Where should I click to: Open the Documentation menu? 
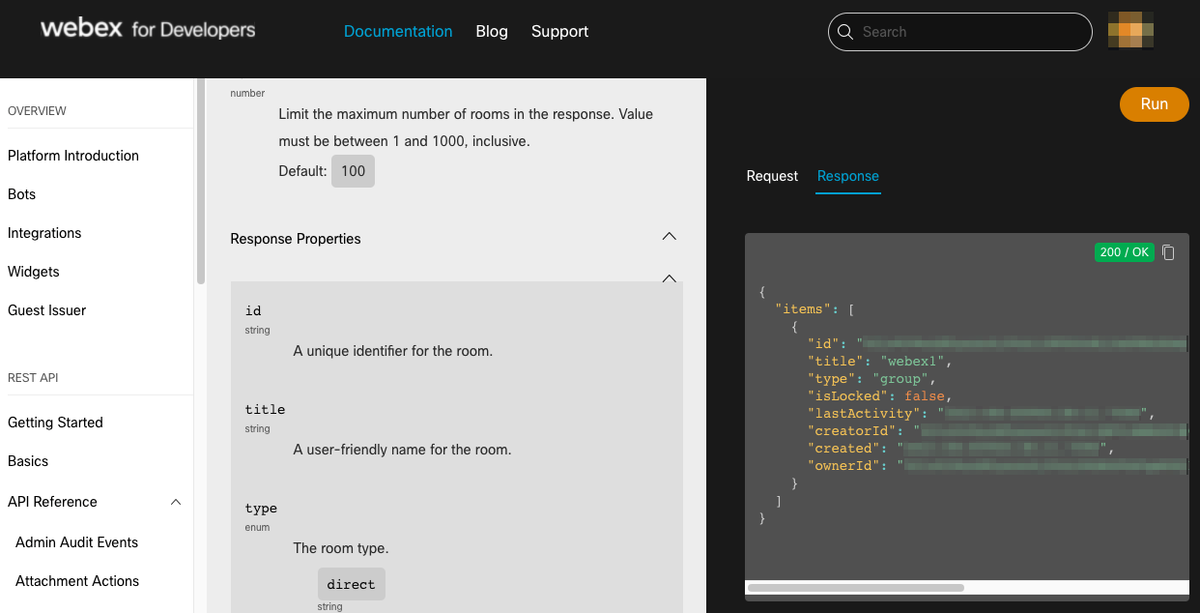click(x=398, y=31)
